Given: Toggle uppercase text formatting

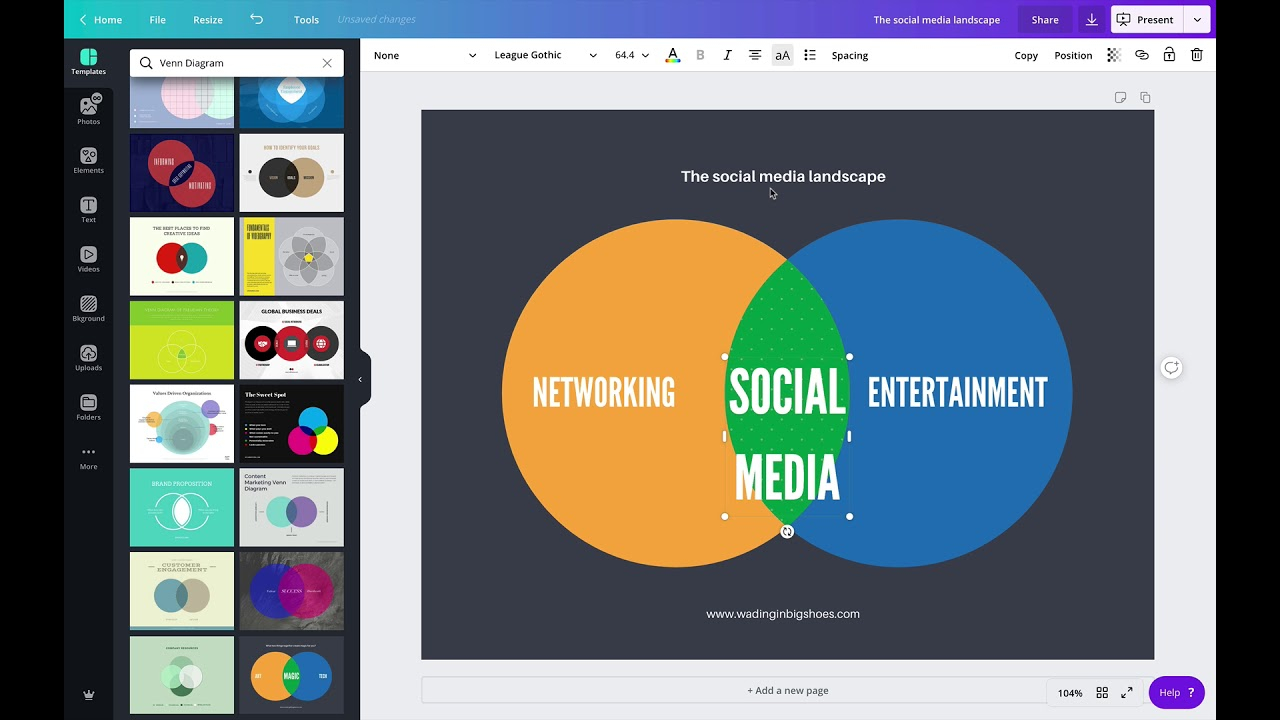Looking at the screenshot, I should coord(782,55).
